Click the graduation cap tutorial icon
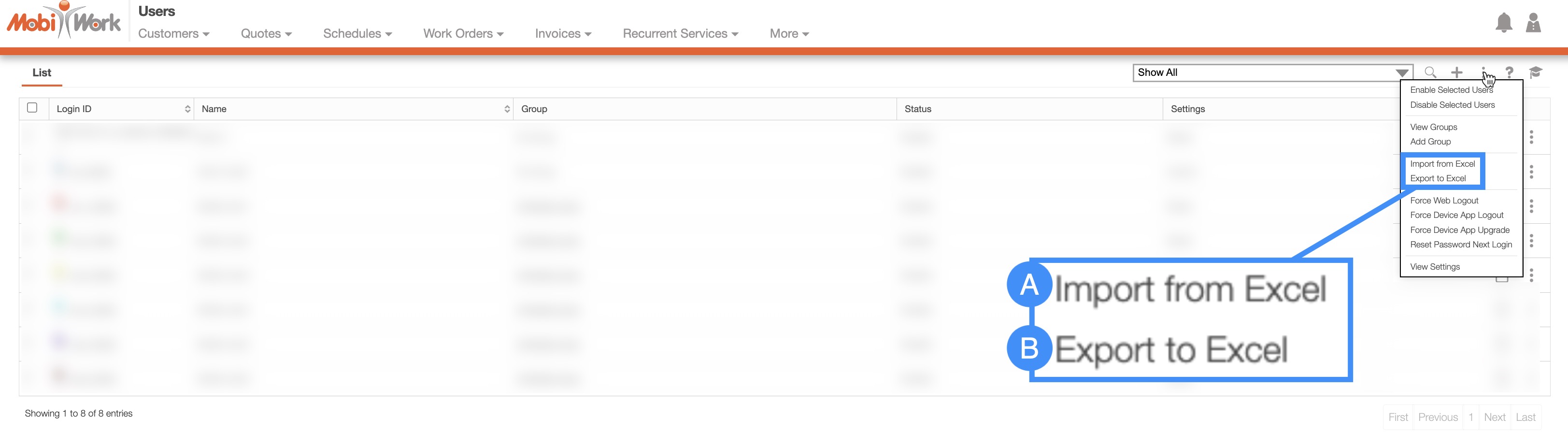 click(1535, 72)
